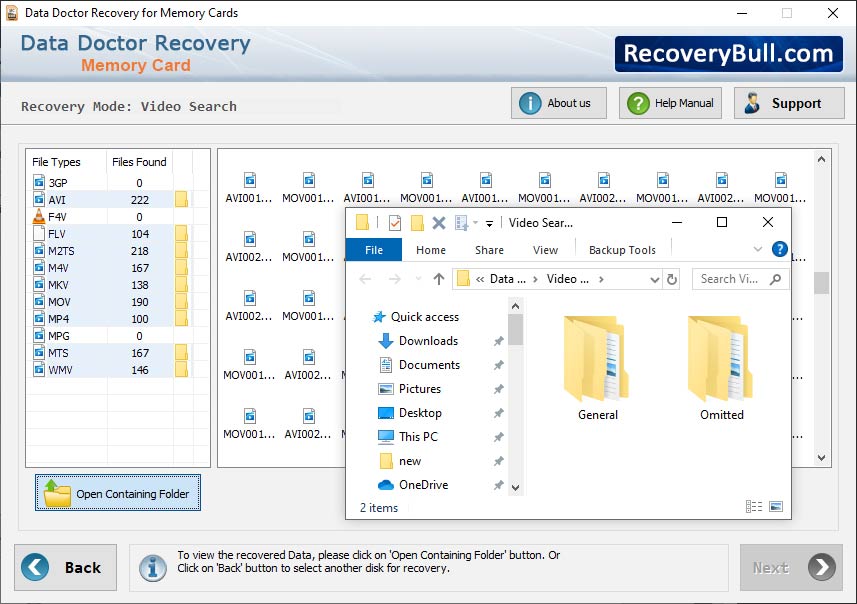Open Desktop in navigation pane
857x604 pixels.
[410, 413]
